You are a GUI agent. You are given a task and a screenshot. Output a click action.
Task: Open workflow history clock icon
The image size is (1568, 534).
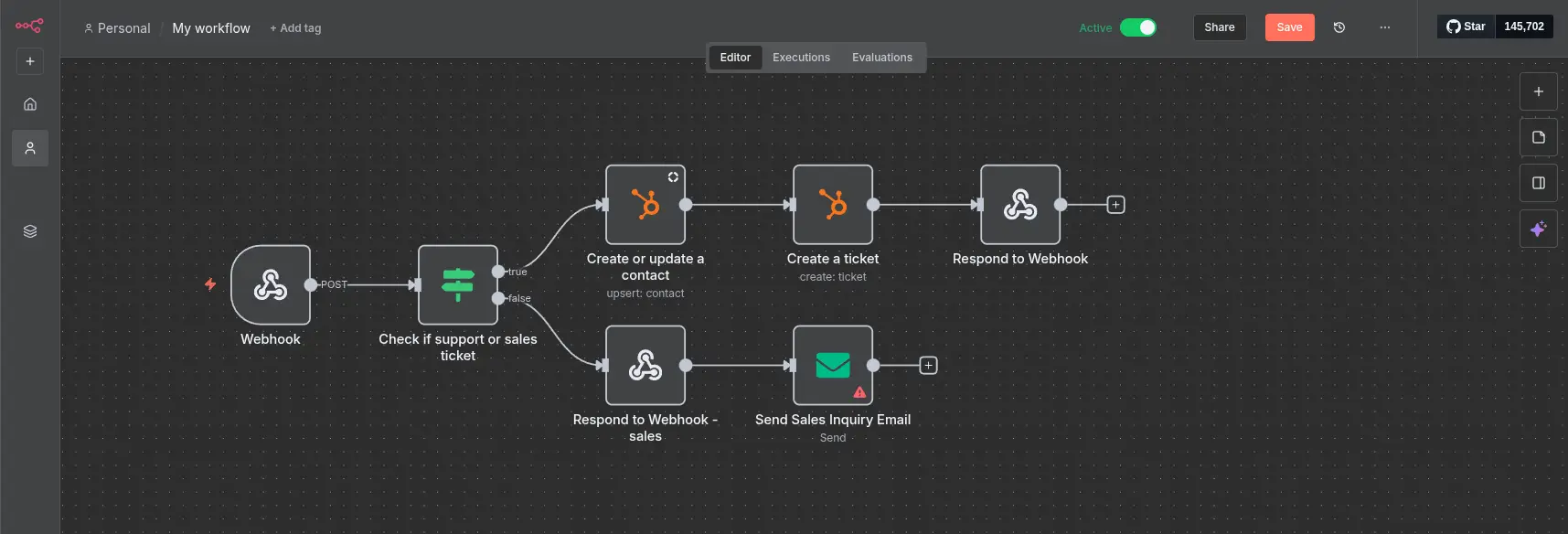pos(1339,27)
